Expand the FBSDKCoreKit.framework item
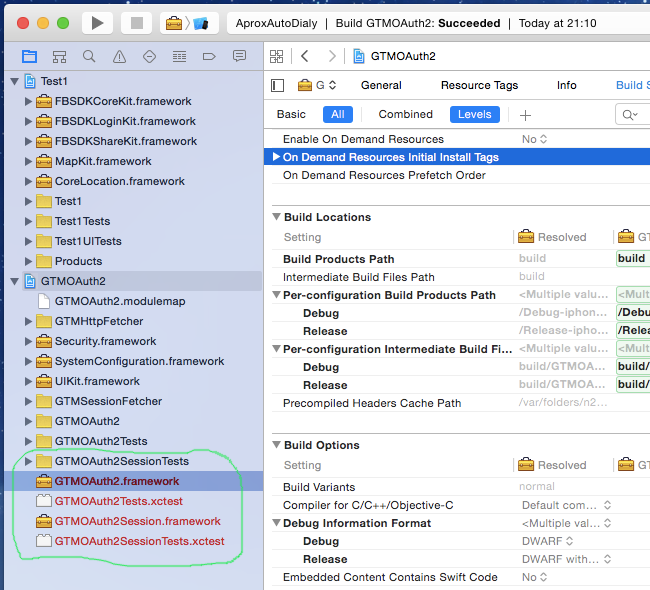 click(28, 101)
